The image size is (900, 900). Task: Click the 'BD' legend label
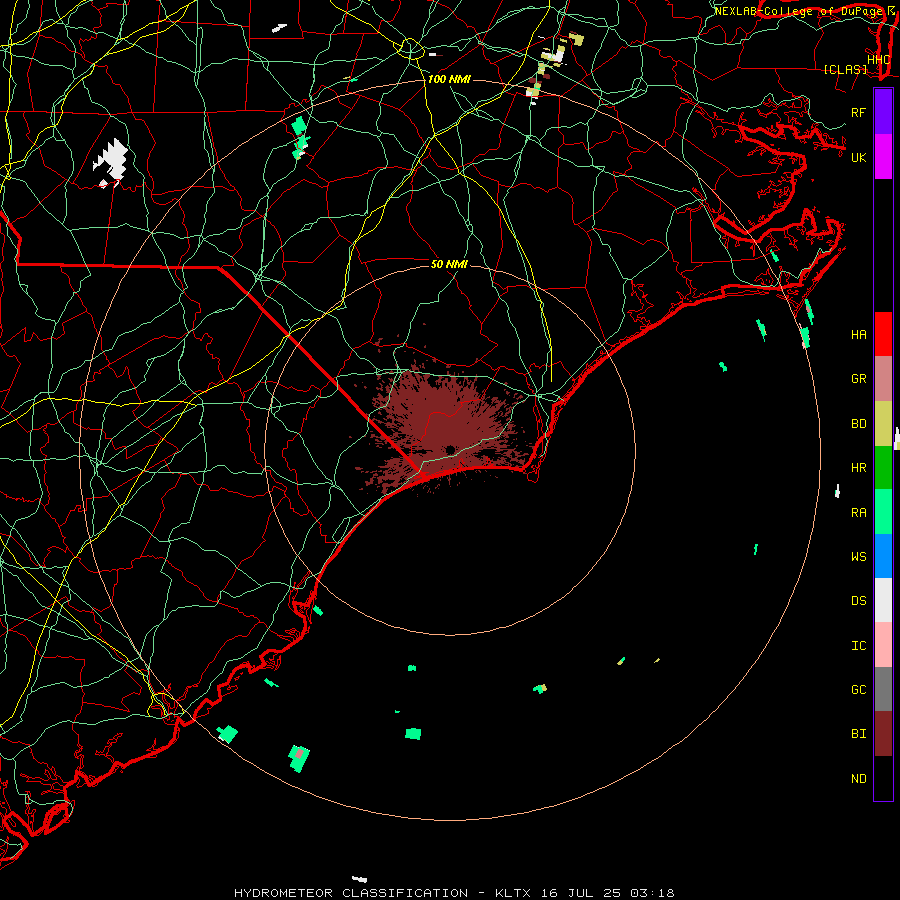(x=858, y=424)
